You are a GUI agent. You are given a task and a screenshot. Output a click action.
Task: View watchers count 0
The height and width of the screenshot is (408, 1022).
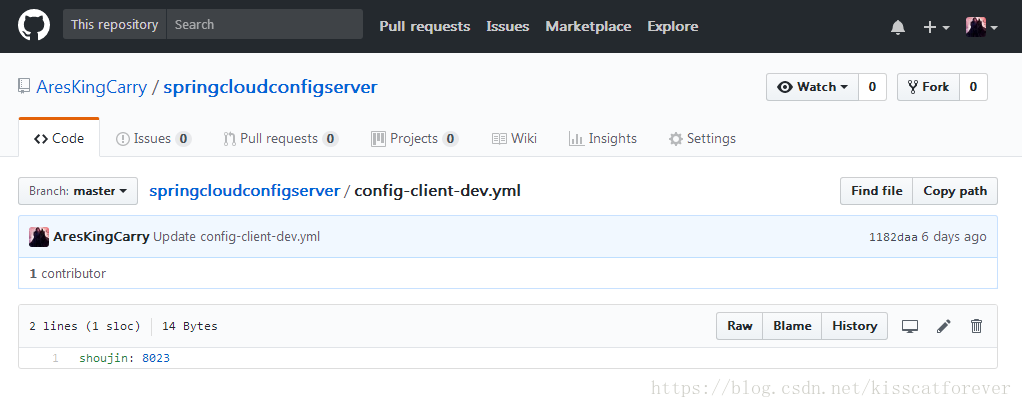click(873, 87)
